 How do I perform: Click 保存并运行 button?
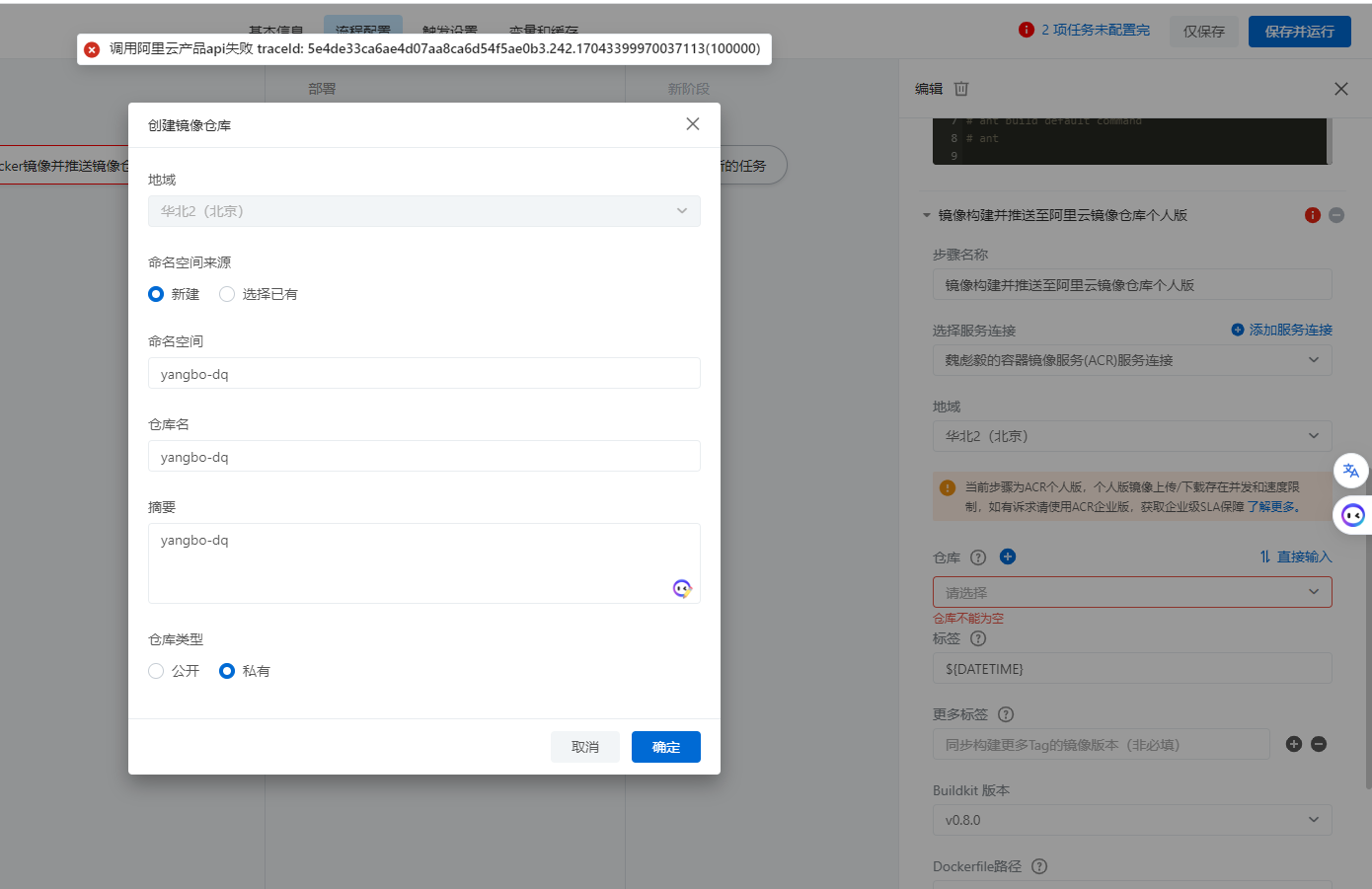pyautogui.click(x=1300, y=32)
